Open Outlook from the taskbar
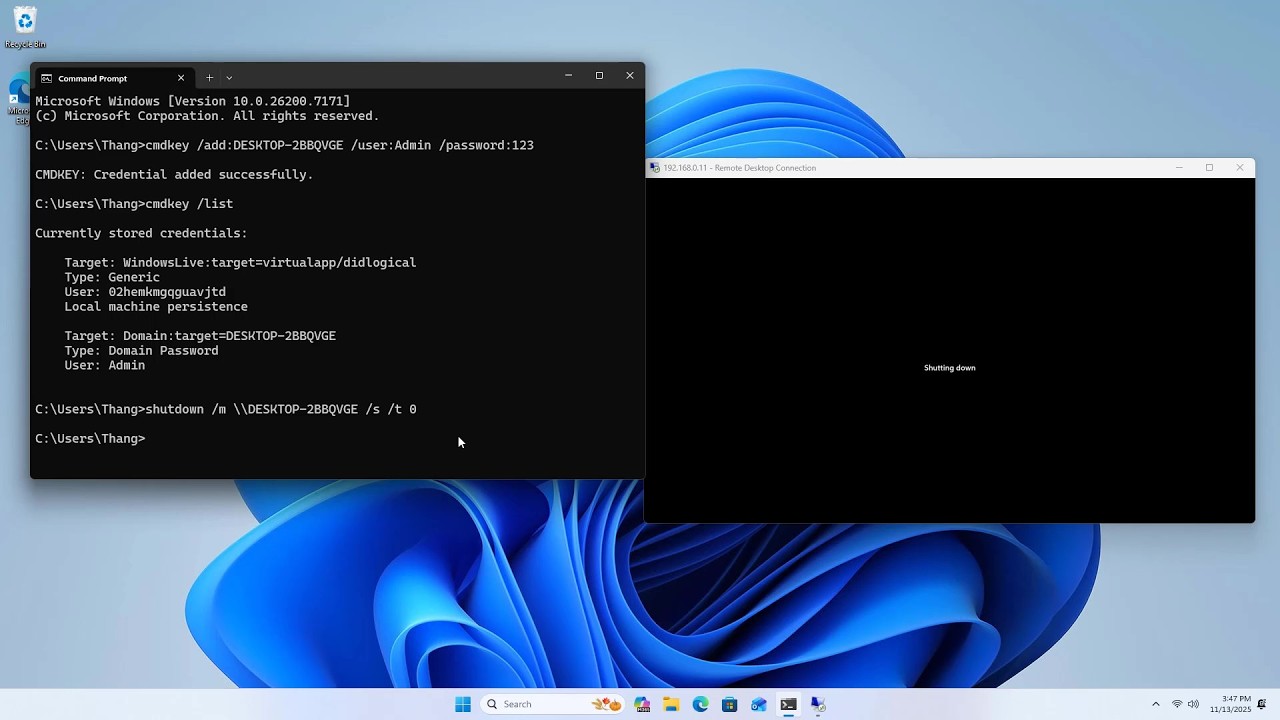Image resolution: width=1280 pixels, height=720 pixels. 759,704
